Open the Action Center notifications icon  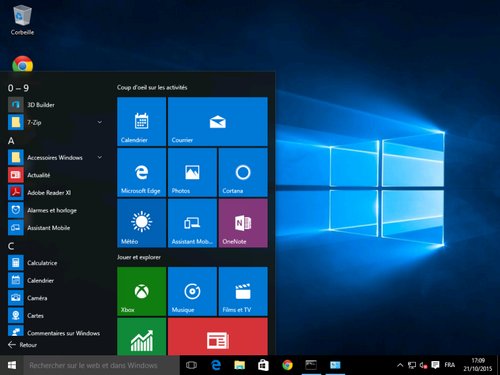435,365
